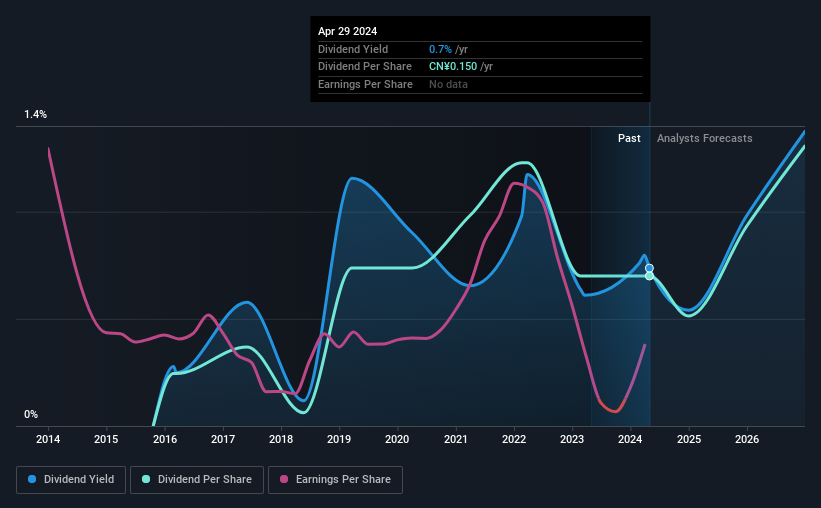Select the 2014 x-axis label
Viewport: 821px width, 508px height.
click(48, 439)
